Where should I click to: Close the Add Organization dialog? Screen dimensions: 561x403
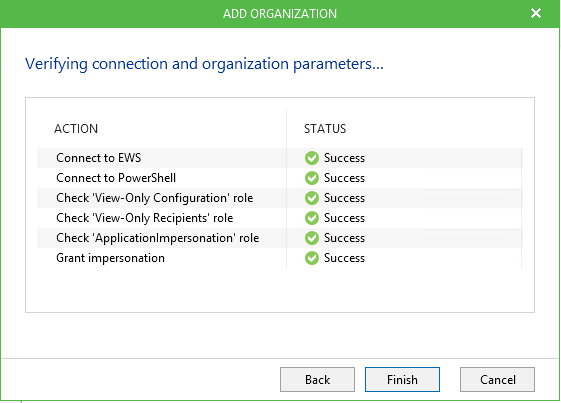[x=536, y=13]
